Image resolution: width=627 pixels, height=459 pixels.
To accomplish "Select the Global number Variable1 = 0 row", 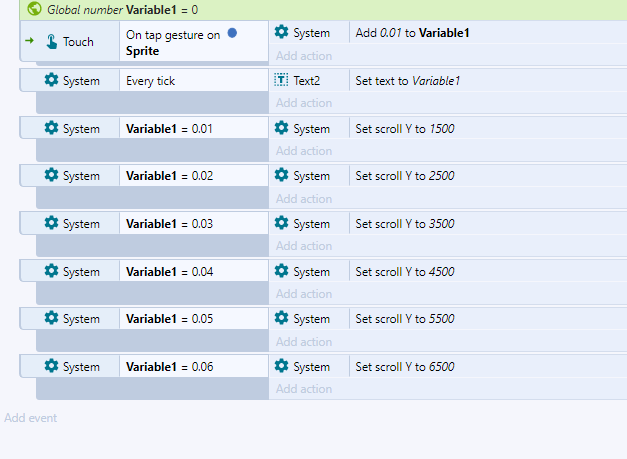I will (x=323, y=10).
